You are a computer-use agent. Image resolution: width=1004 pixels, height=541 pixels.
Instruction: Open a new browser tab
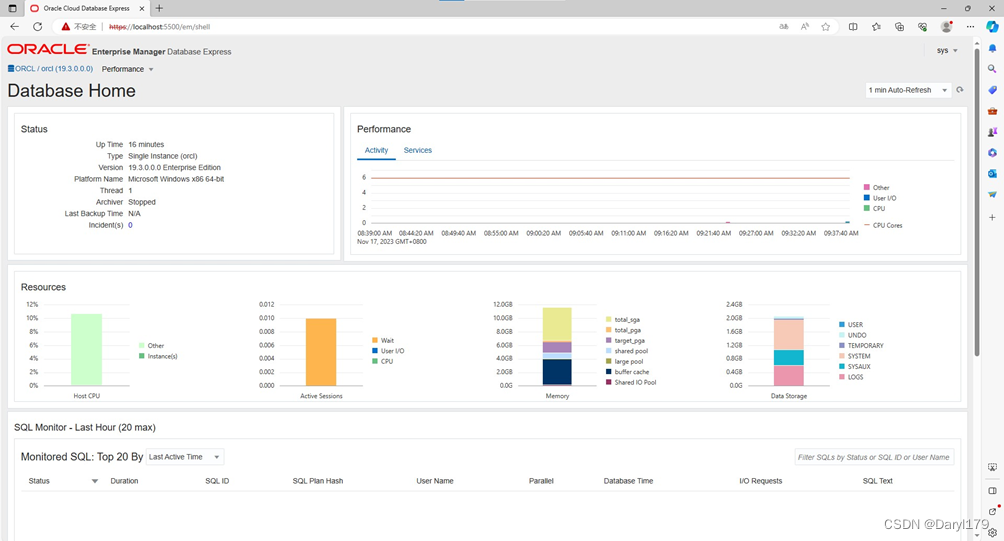tap(159, 8)
